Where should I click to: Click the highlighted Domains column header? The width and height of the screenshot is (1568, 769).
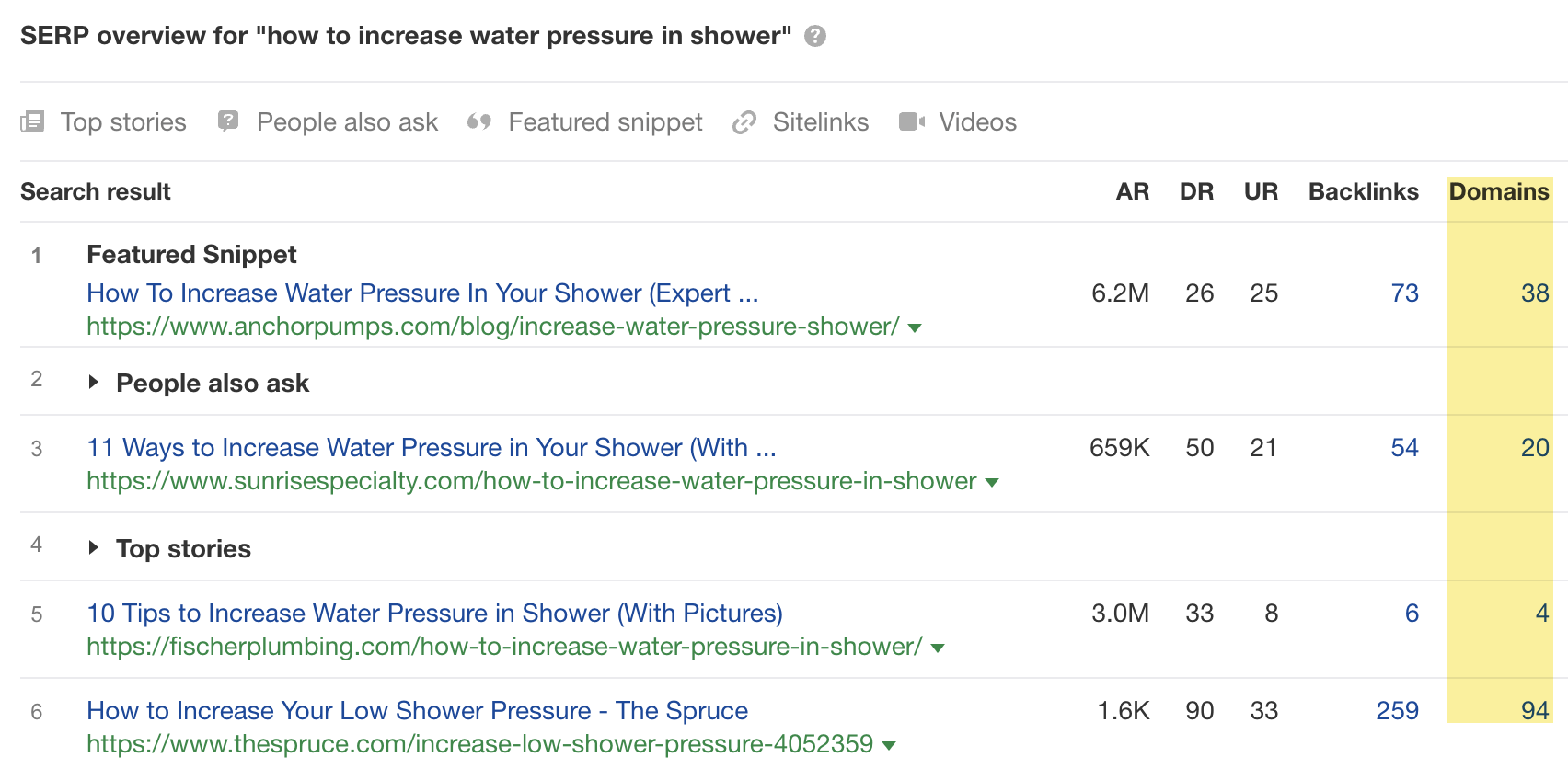pyautogui.click(x=1499, y=191)
